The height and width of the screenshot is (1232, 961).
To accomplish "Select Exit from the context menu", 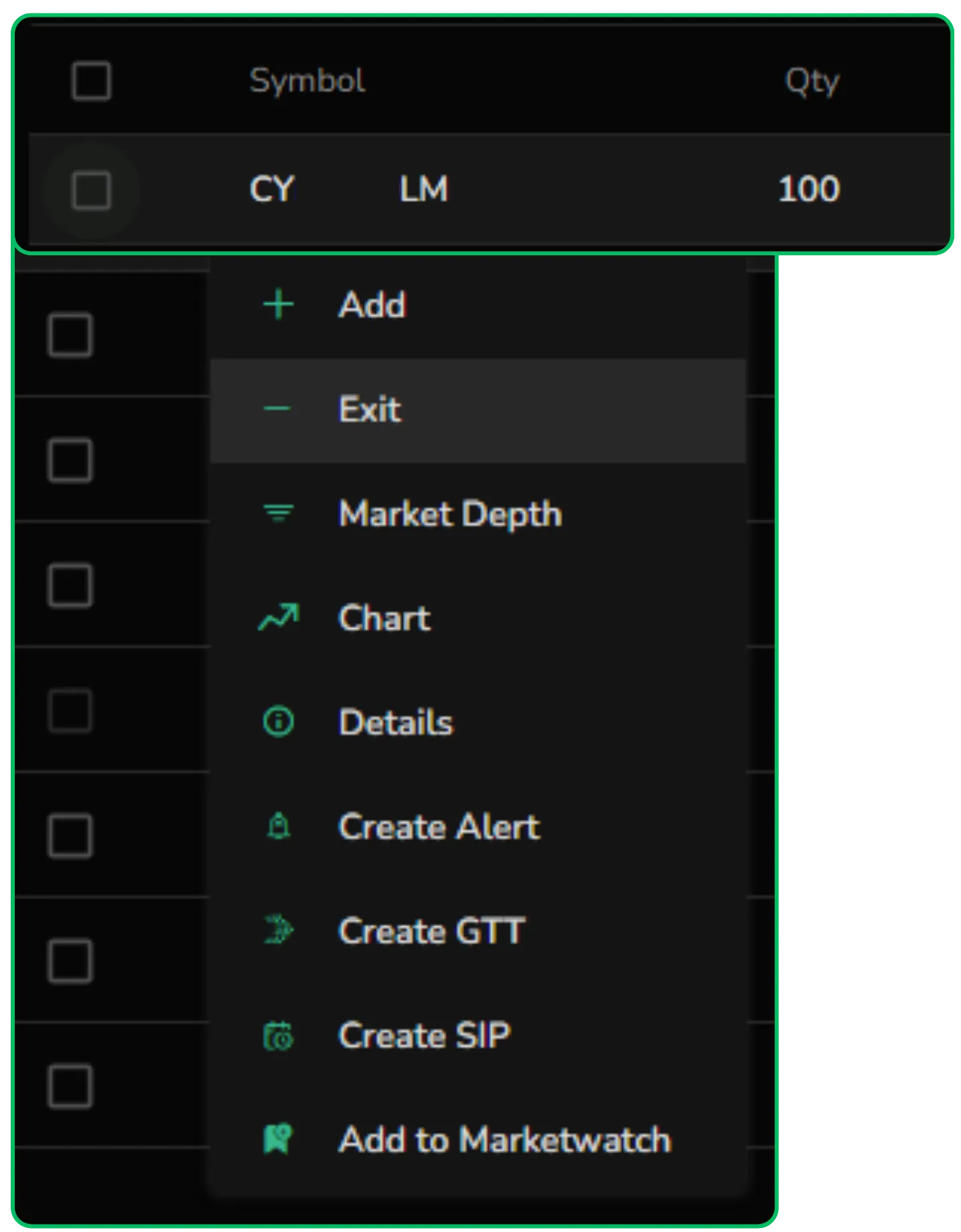I will click(x=370, y=409).
